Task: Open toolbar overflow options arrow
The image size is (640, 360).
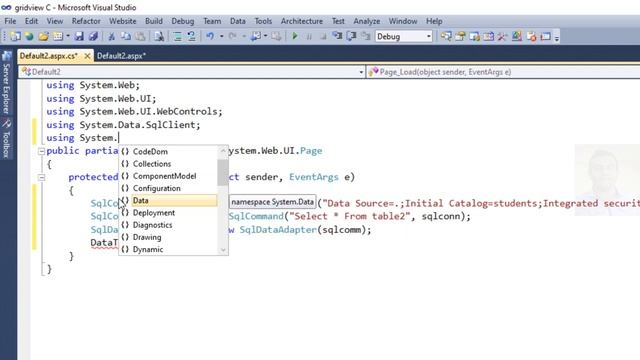Action: pos(557,38)
